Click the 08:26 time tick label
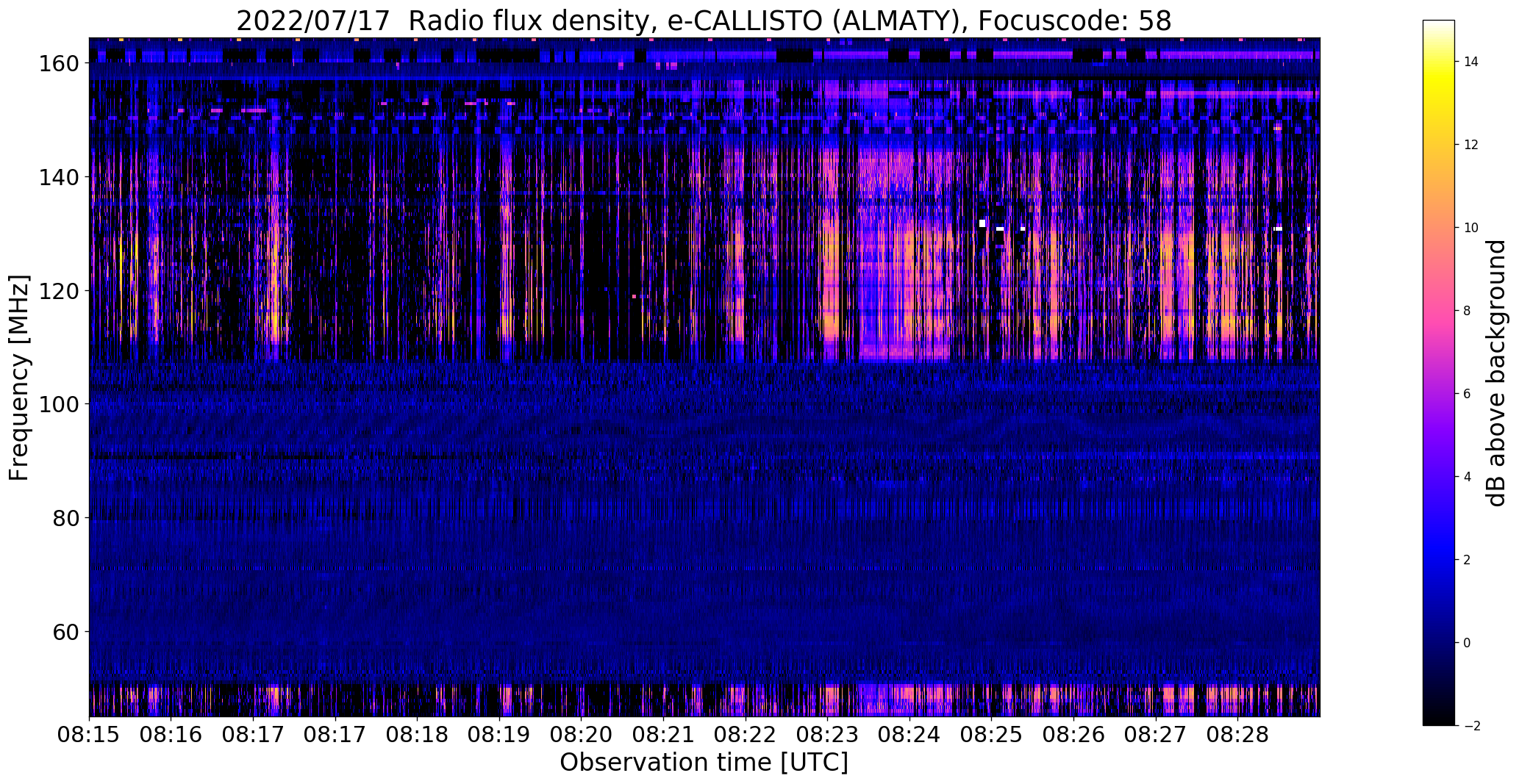This screenshot has height=784, width=1519. click(1073, 736)
